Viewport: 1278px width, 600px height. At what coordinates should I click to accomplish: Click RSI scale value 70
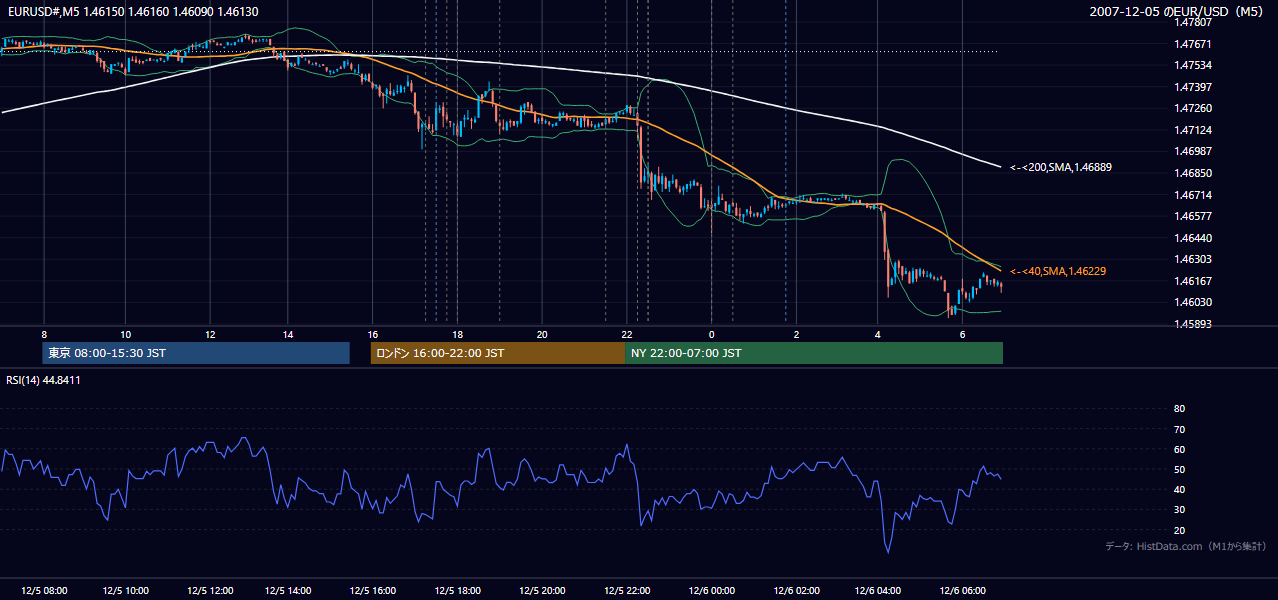point(1179,429)
